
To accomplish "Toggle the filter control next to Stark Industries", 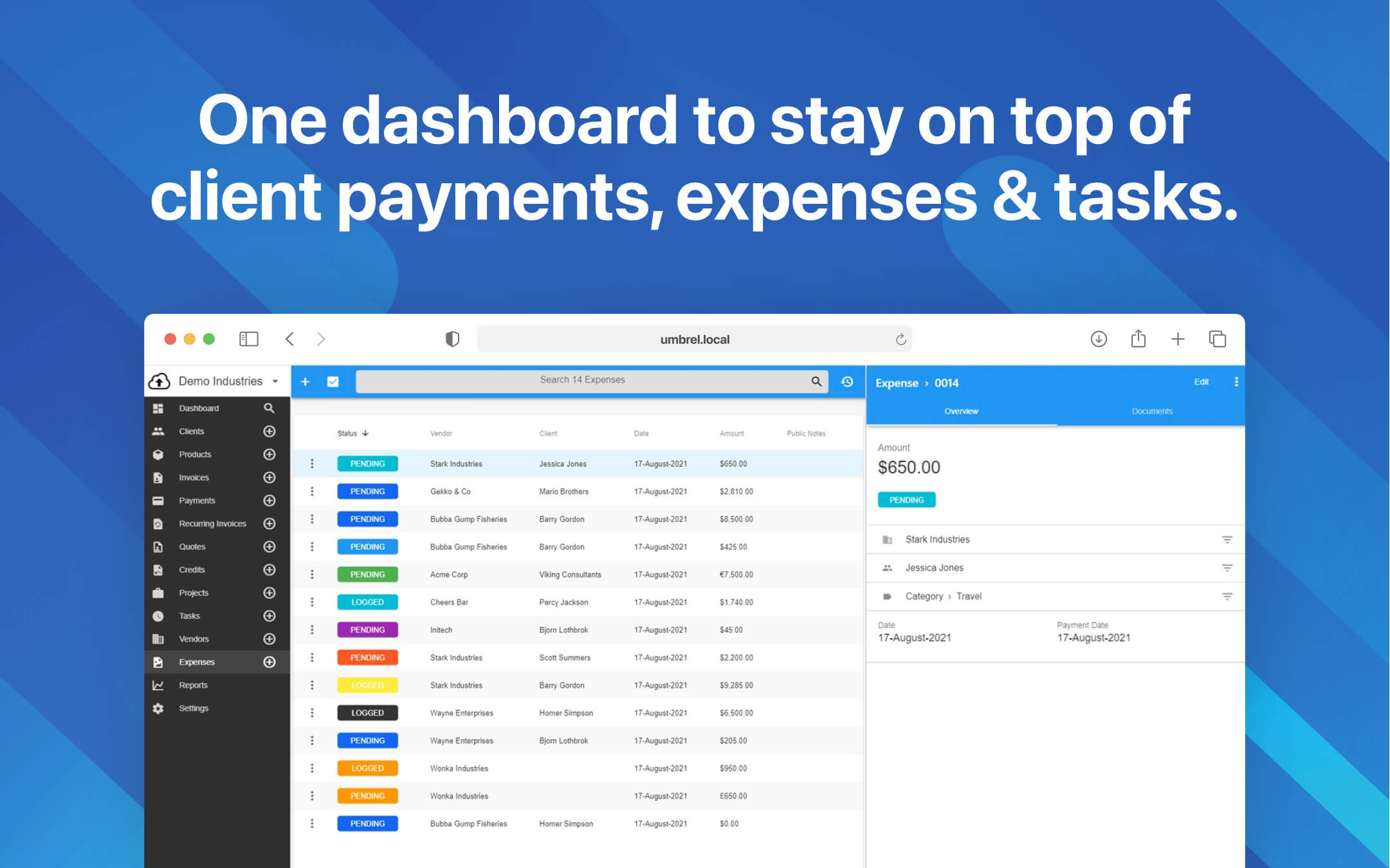I will [x=1227, y=539].
